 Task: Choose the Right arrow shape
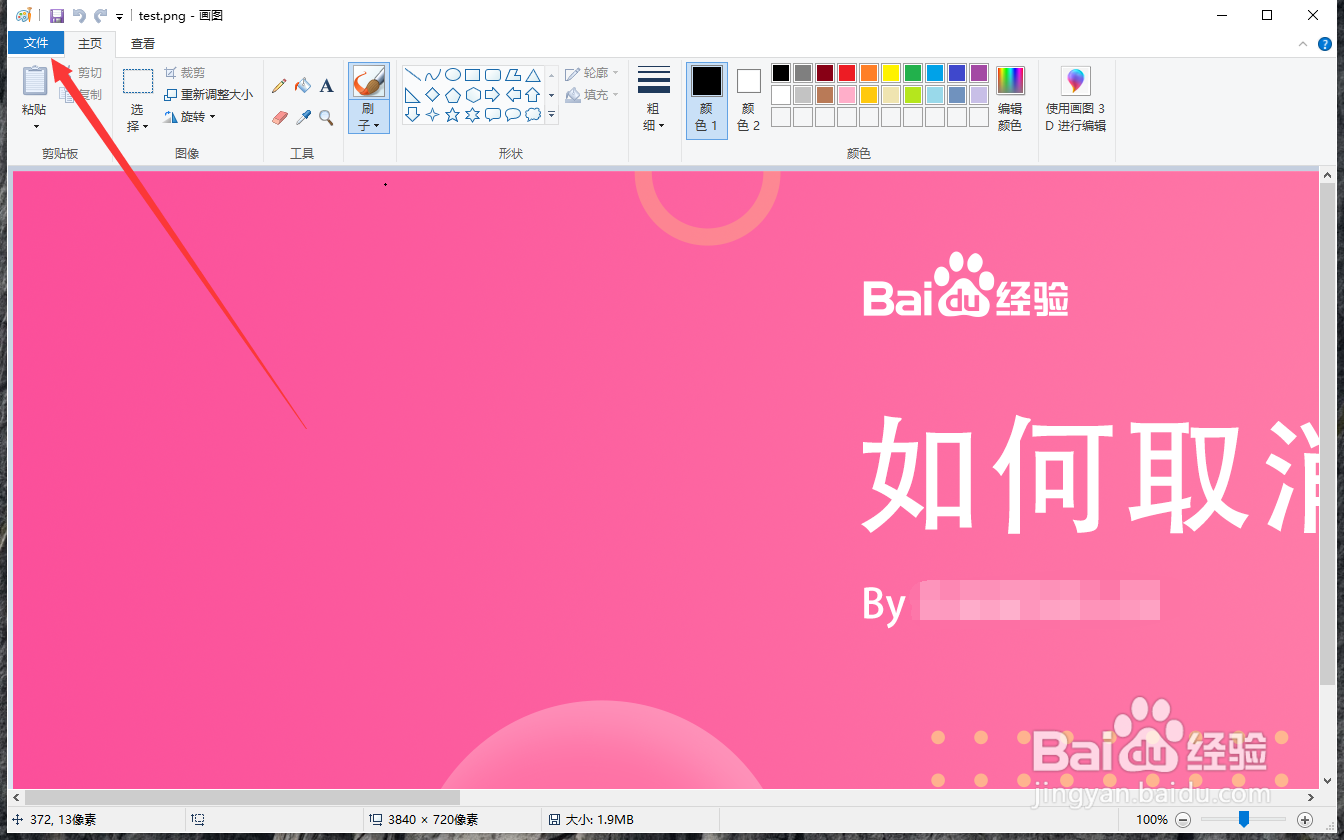click(x=492, y=95)
